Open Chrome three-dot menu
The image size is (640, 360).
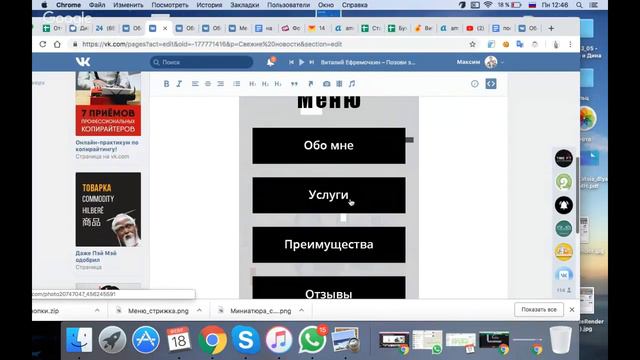pos(570,44)
